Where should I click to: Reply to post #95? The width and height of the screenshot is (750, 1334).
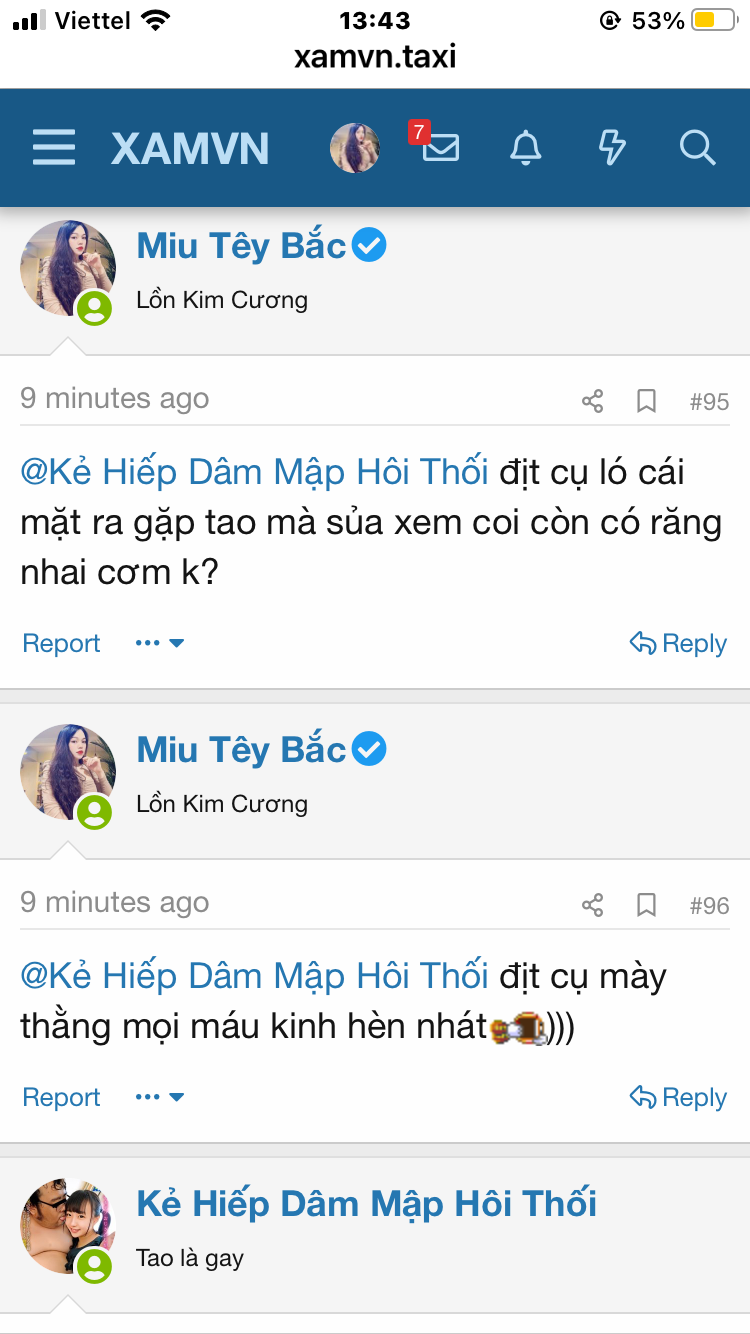click(678, 643)
